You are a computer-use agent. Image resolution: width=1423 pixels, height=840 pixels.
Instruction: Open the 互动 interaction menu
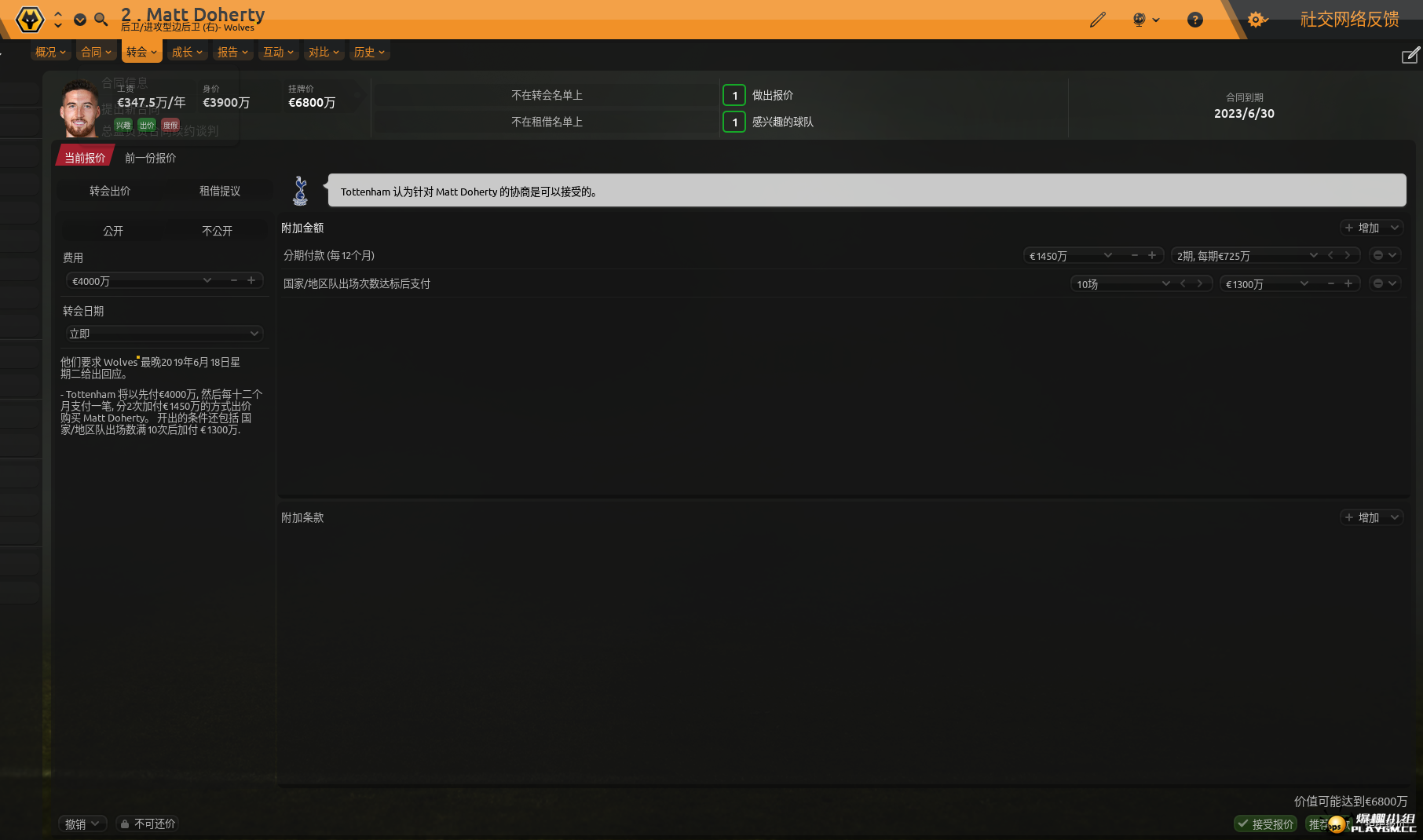[x=278, y=52]
